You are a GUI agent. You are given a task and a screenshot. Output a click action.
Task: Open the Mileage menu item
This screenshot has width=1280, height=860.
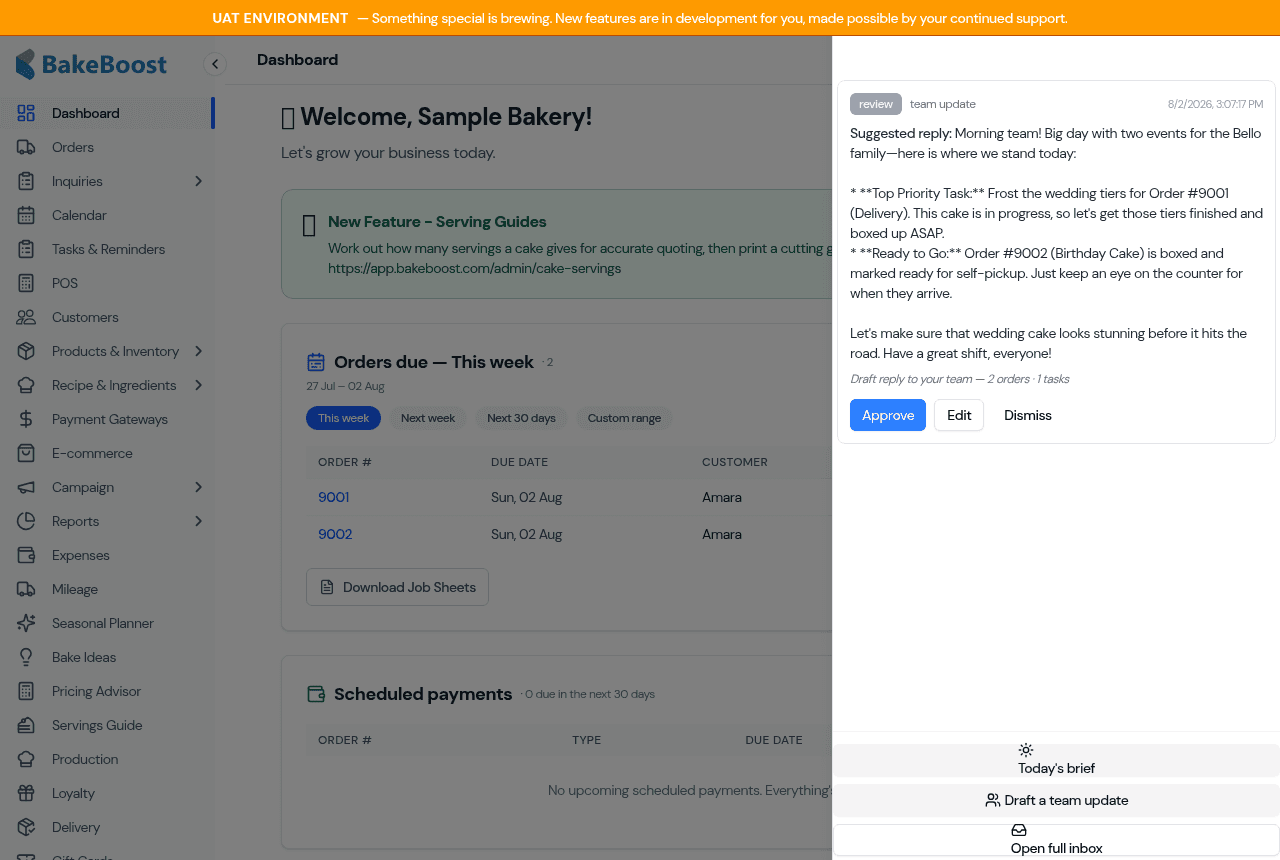click(107, 589)
